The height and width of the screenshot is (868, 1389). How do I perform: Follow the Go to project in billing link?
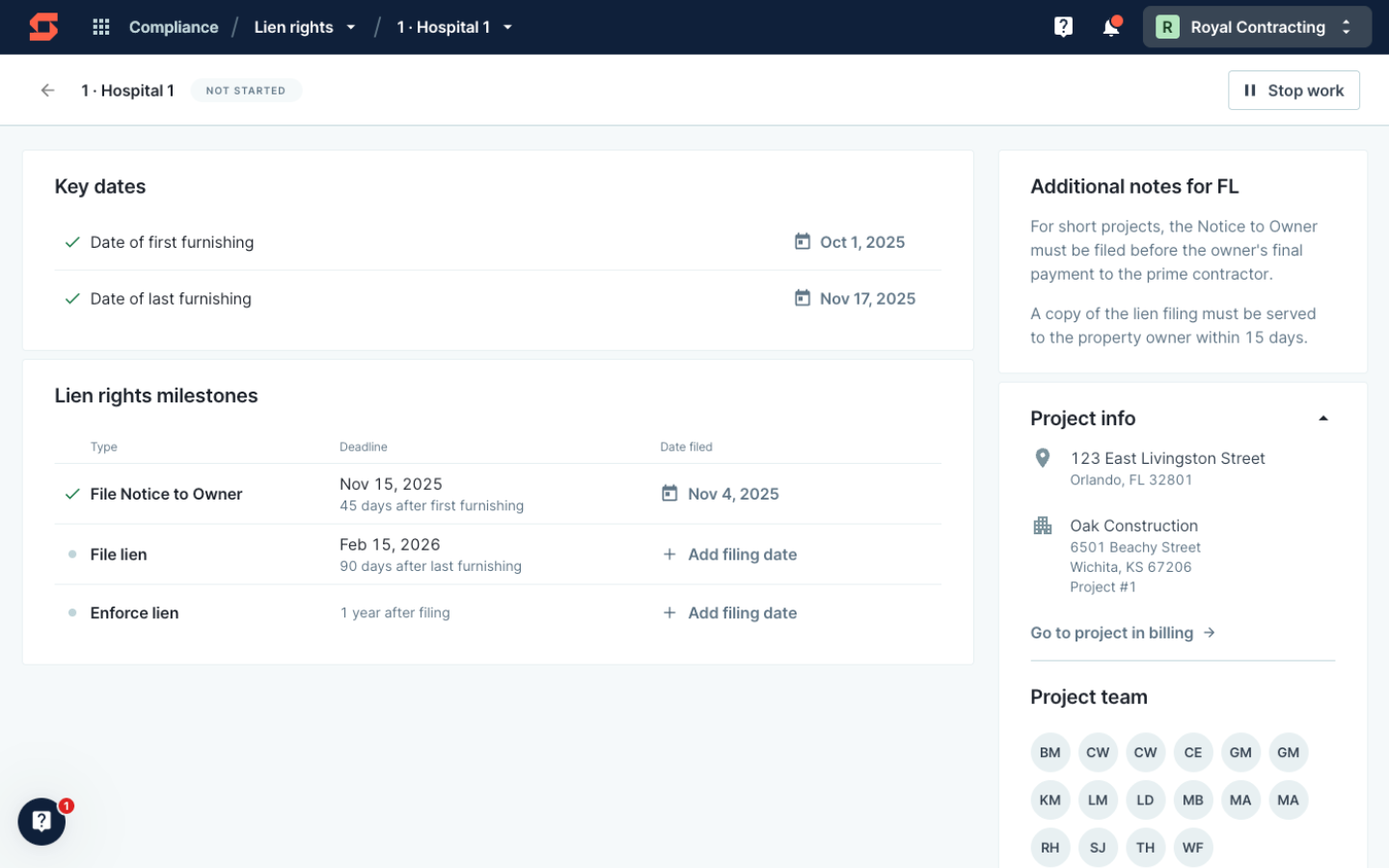(x=1123, y=633)
